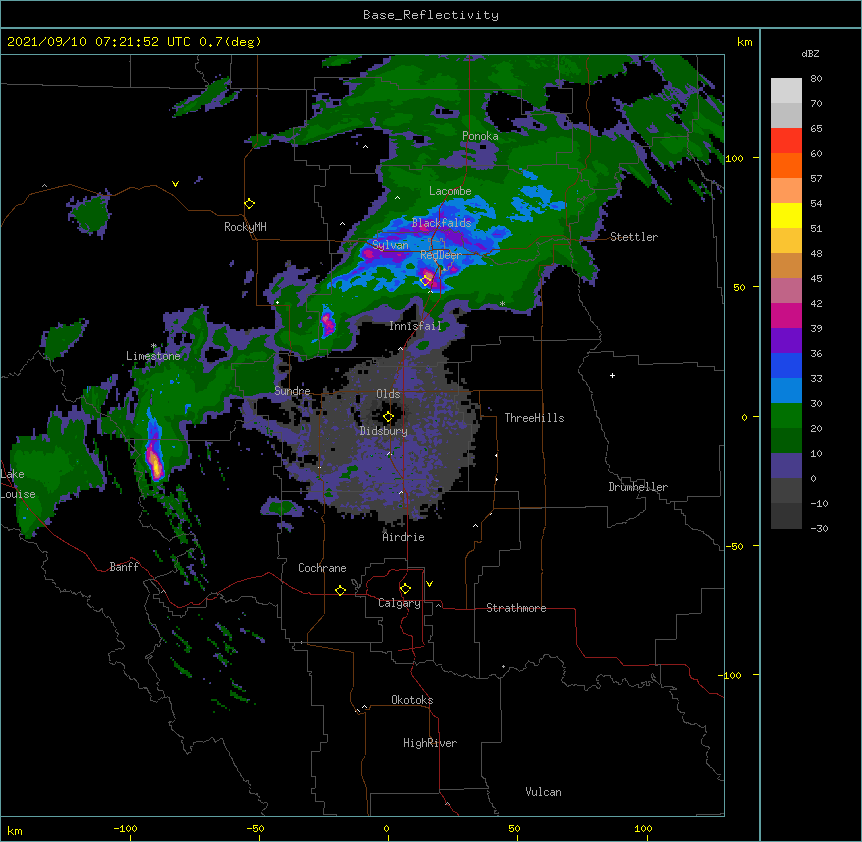Click the Sylvan label
This screenshot has height=842, width=862.
[x=390, y=245]
